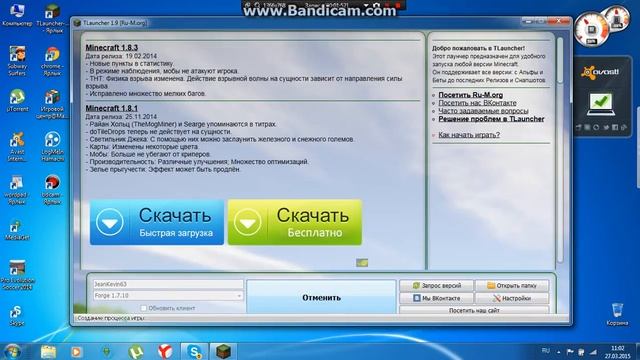Open the bdcam desktop shortcut

click(x=52, y=190)
